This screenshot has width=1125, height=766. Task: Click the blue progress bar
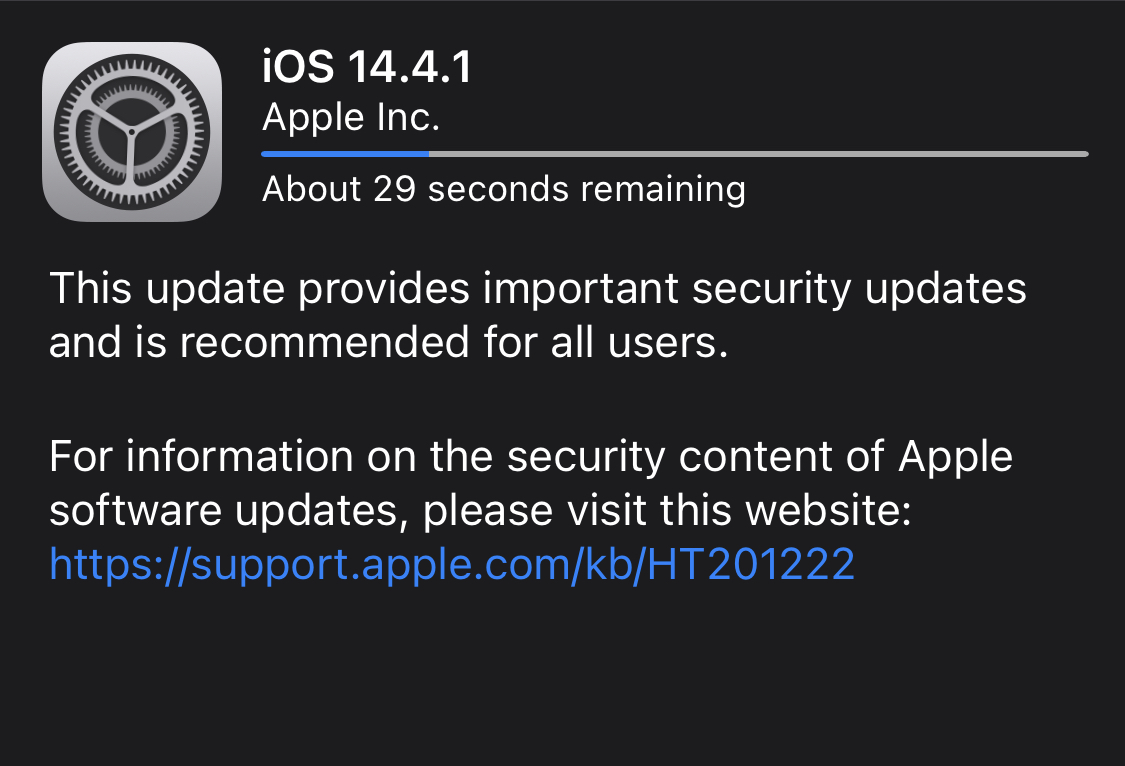pos(345,154)
